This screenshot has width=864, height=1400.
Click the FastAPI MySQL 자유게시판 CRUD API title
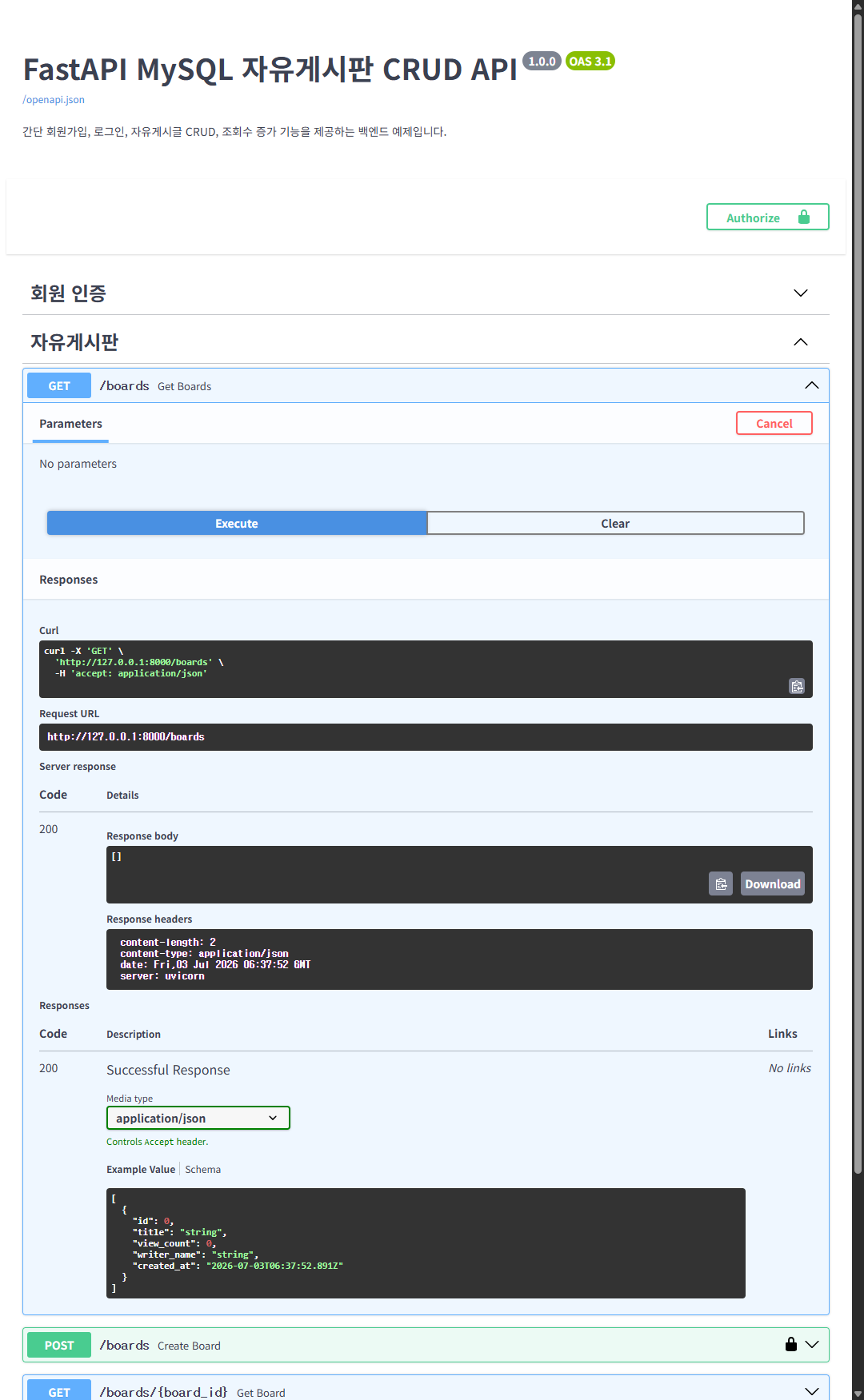(x=270, y=70)
